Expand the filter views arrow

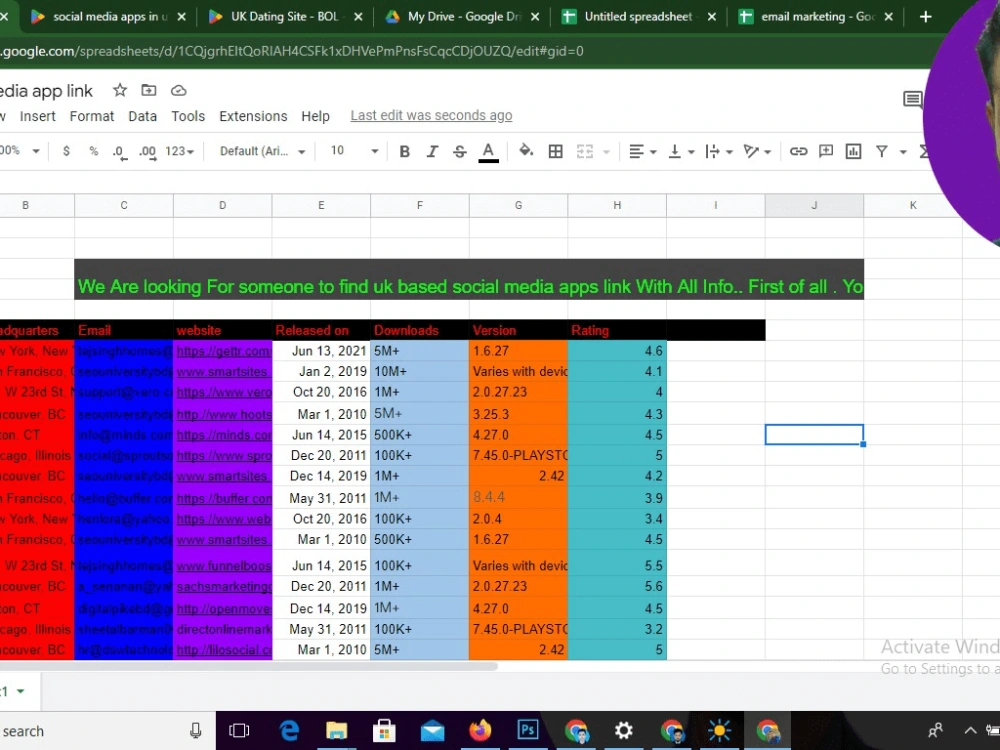pyautogui.click(x=903, y=152)
